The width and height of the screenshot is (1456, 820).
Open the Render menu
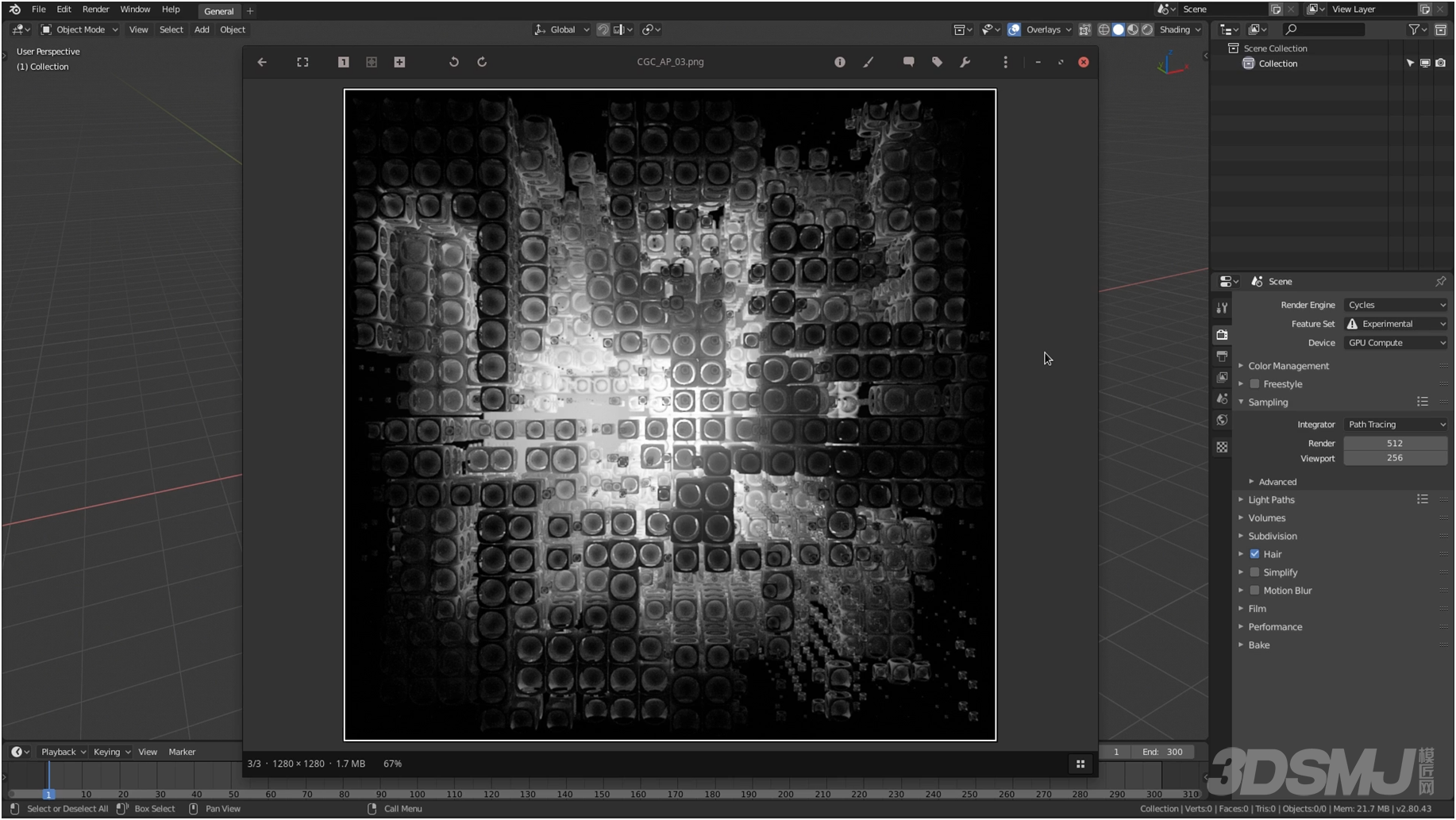tap(95, 10)
